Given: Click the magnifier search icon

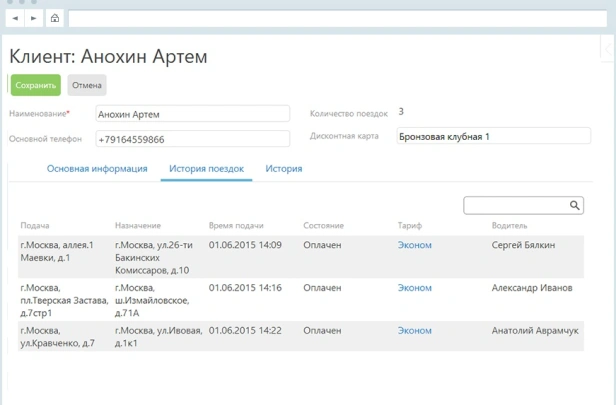Looking at the screenshot, I should pyautogui.click(x=575, y=205).
